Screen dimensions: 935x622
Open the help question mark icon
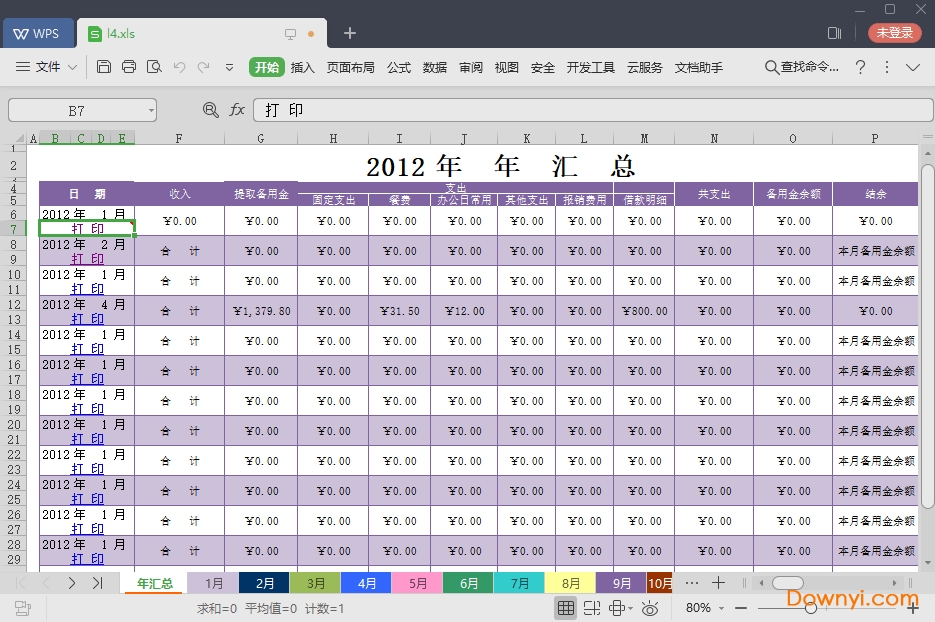tap(860, 67)
